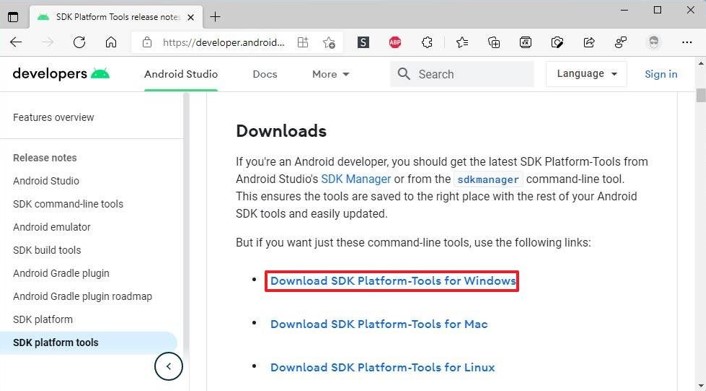Open the Favorites list
The height and width of the screenshot is (391, 706).
pyautogui.click(x=462, y=42)
